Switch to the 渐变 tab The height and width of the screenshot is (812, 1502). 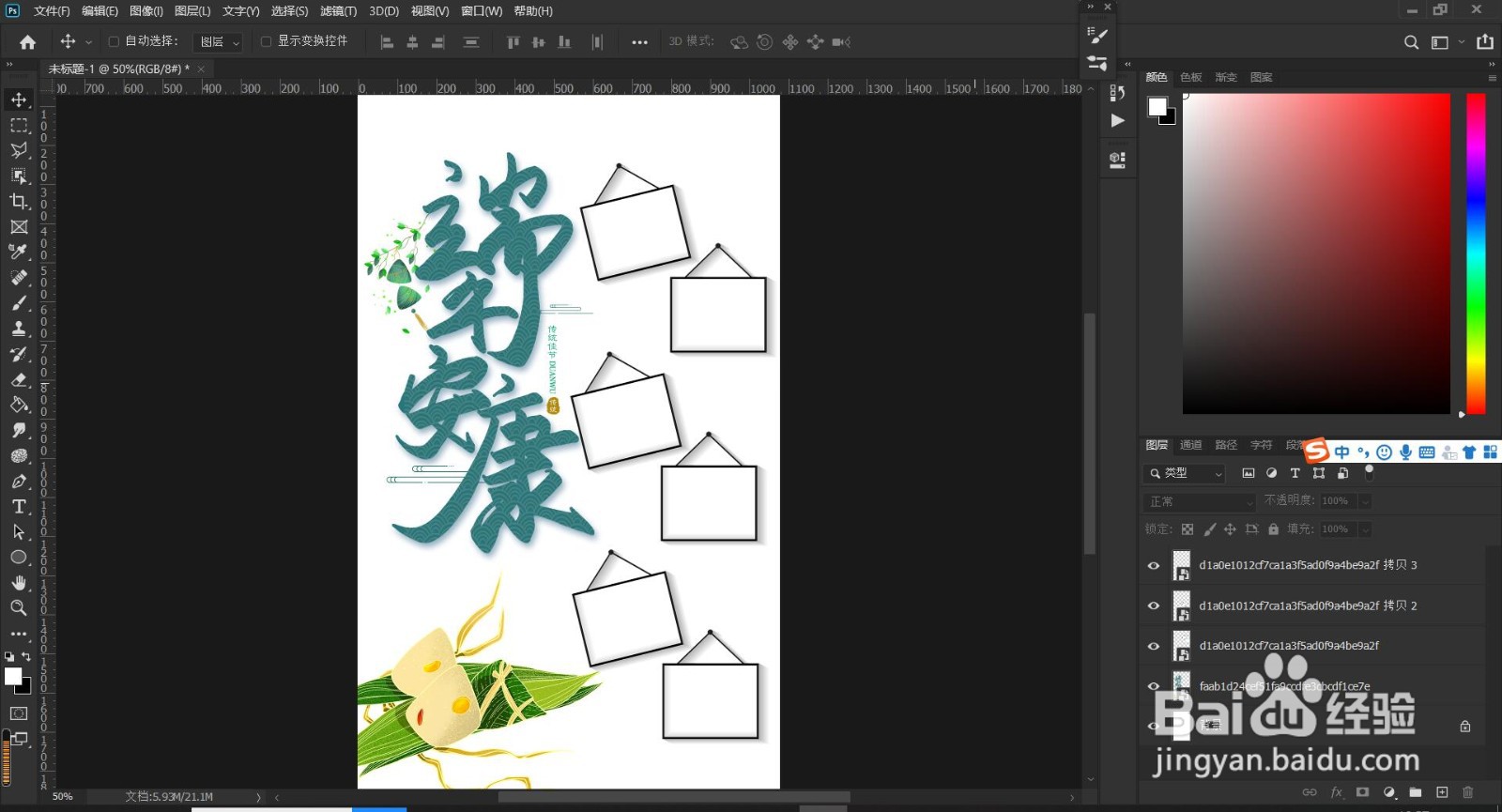[1226, 77]
